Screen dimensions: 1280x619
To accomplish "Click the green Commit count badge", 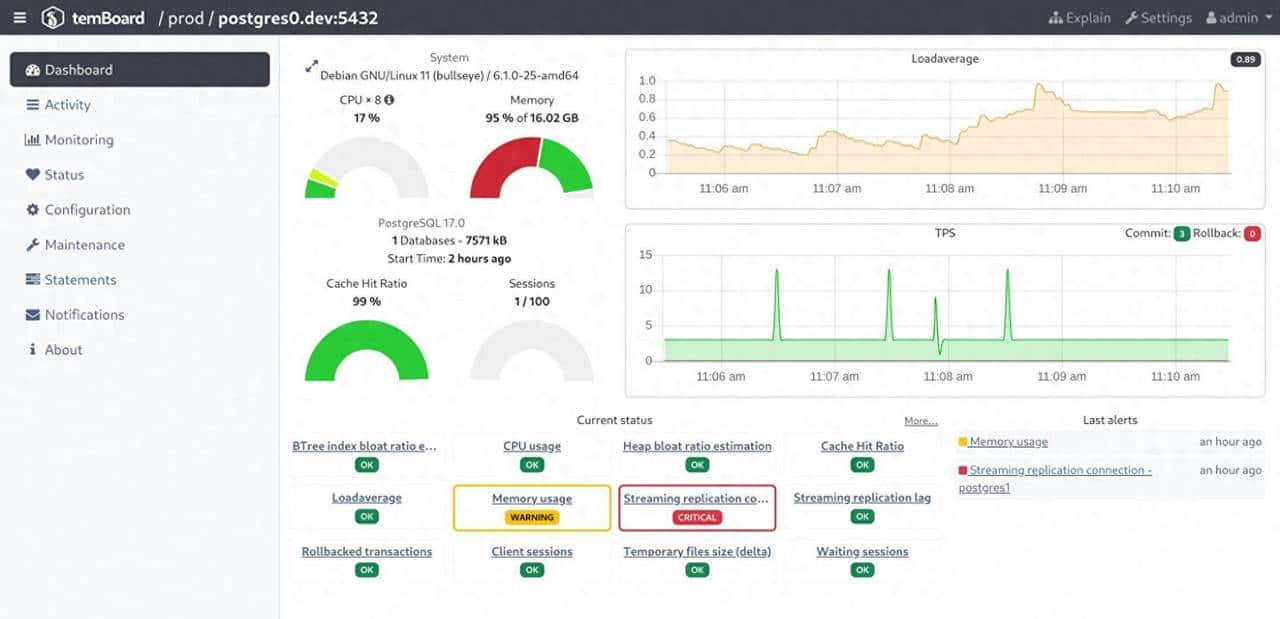I will [x=1182, y=234].
